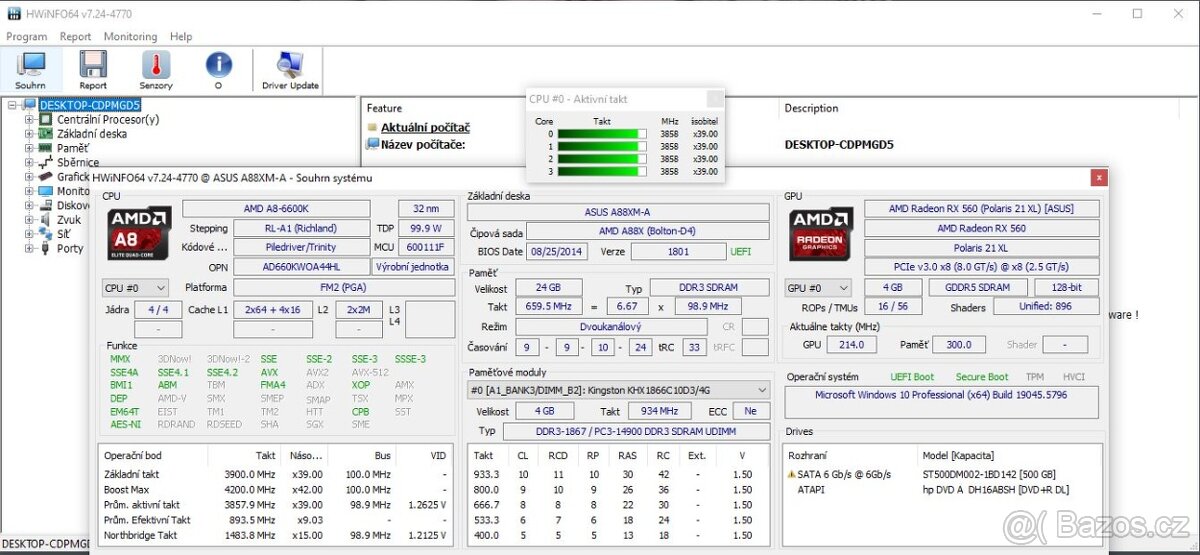Expand the Zvuk node
Viewport: 1200px width, 555px height.
[x=29, y=219]
